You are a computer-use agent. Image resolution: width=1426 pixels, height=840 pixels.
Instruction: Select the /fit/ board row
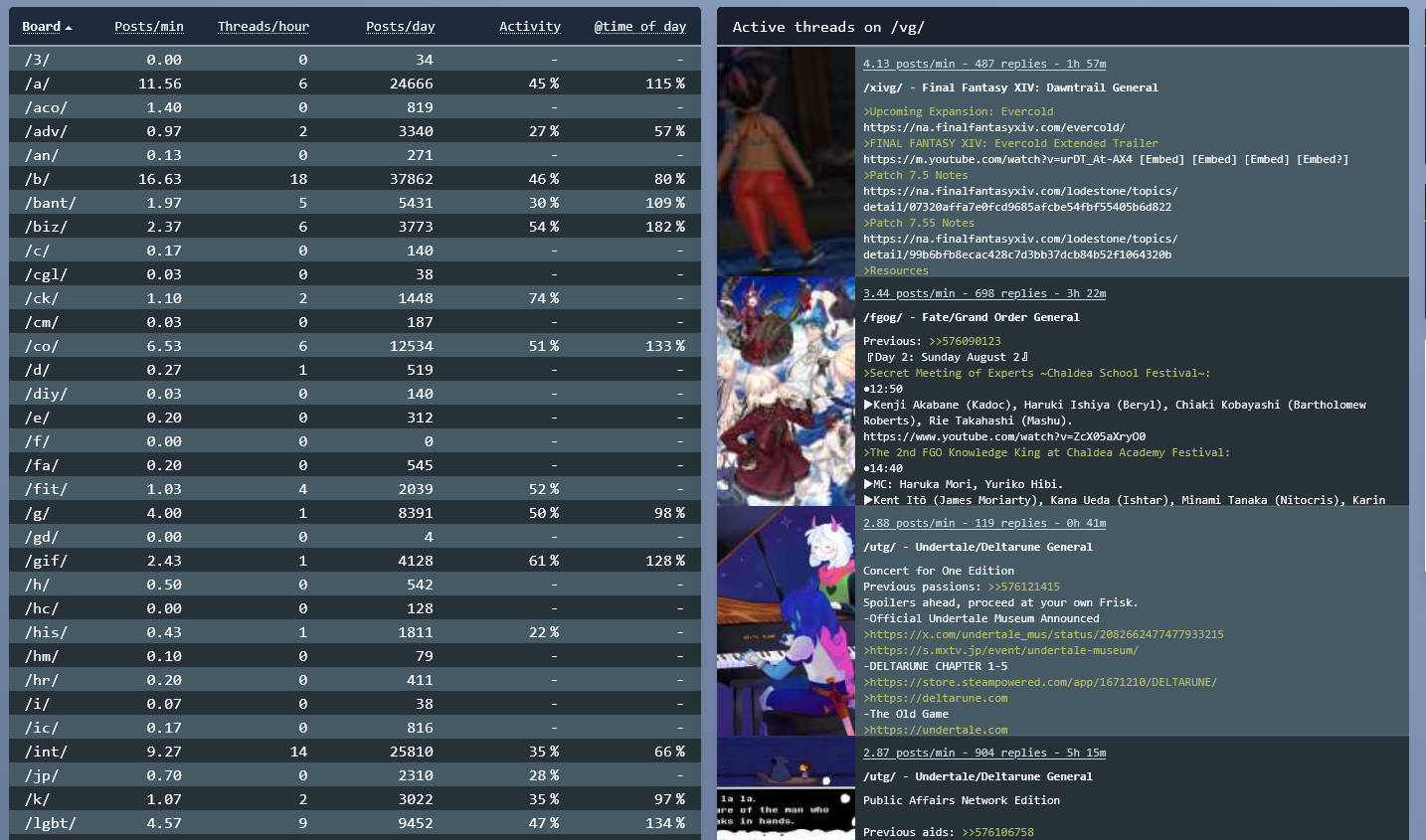pos(355,489)
